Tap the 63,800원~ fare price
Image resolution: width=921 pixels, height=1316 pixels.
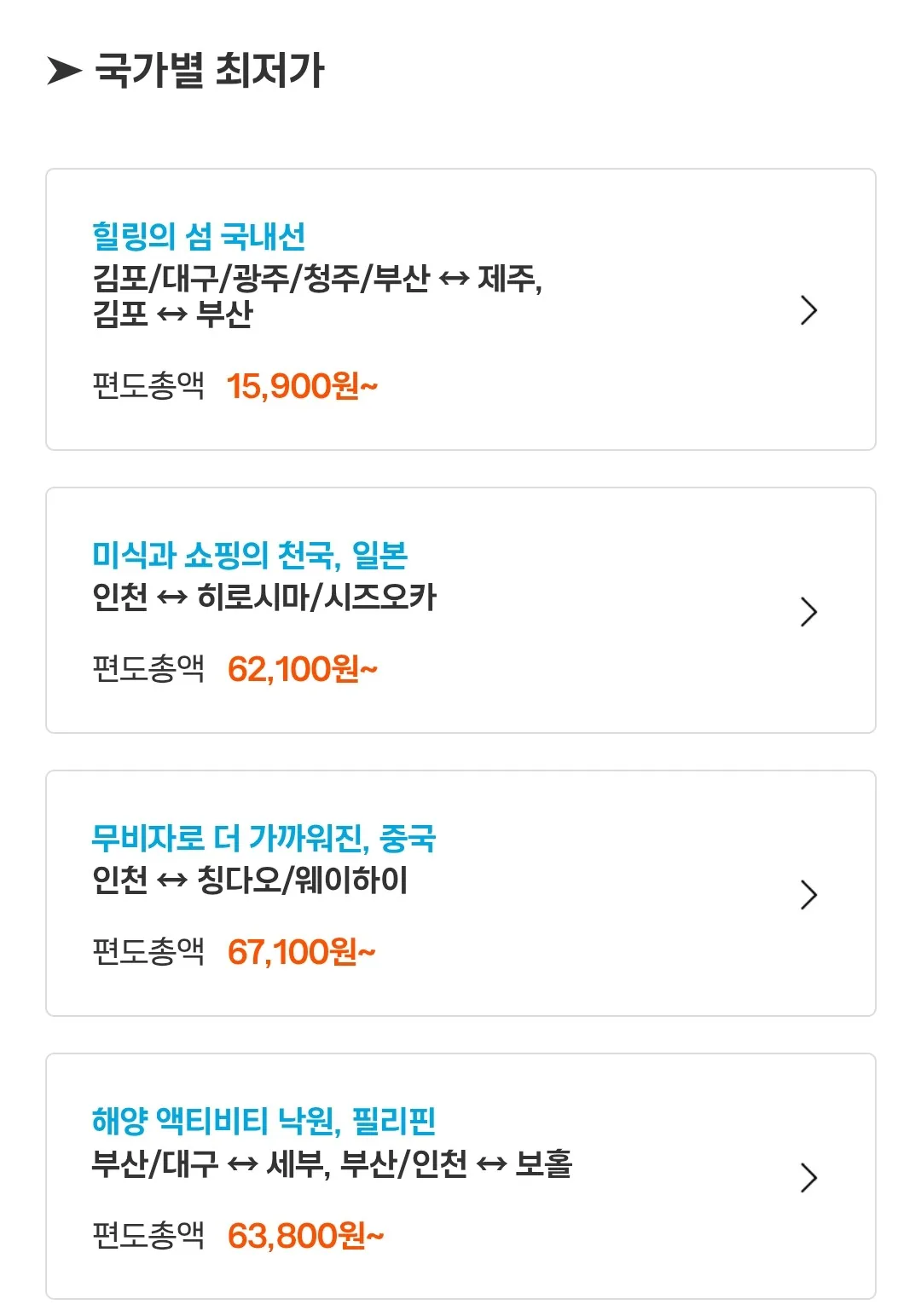tap(305, 1235)
